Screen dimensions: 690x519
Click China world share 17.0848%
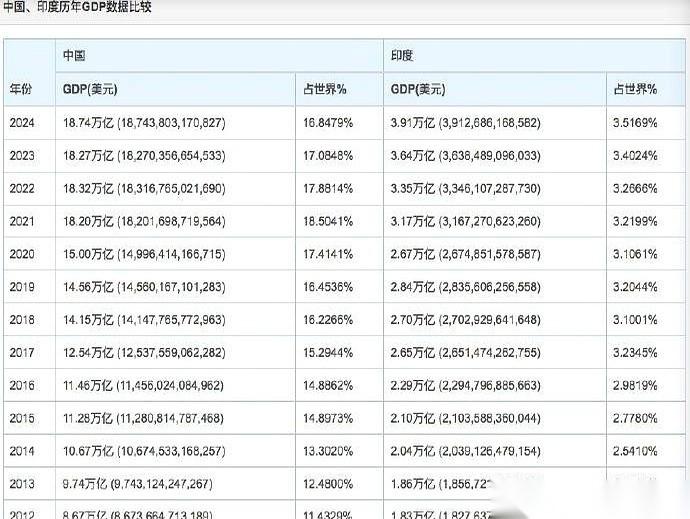(x=328, y=155)
